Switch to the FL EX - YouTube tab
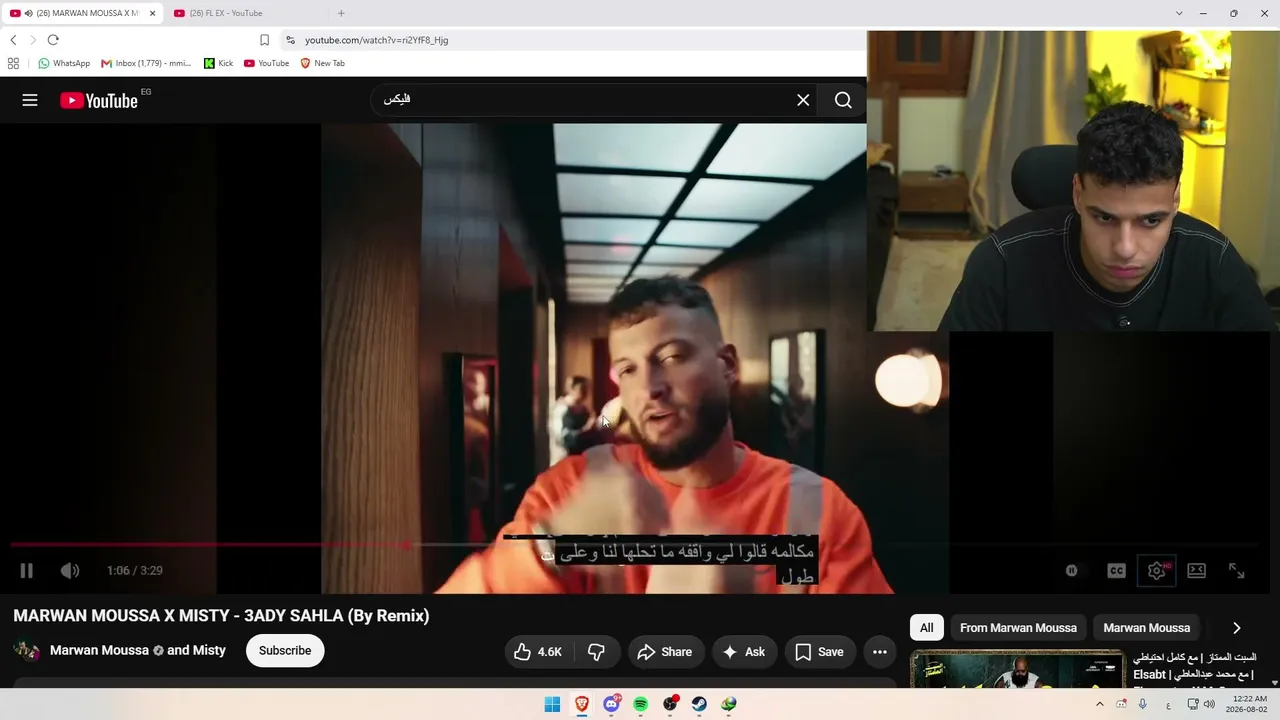The height and width of the screenshot is (720, 1280). (245, 13)
